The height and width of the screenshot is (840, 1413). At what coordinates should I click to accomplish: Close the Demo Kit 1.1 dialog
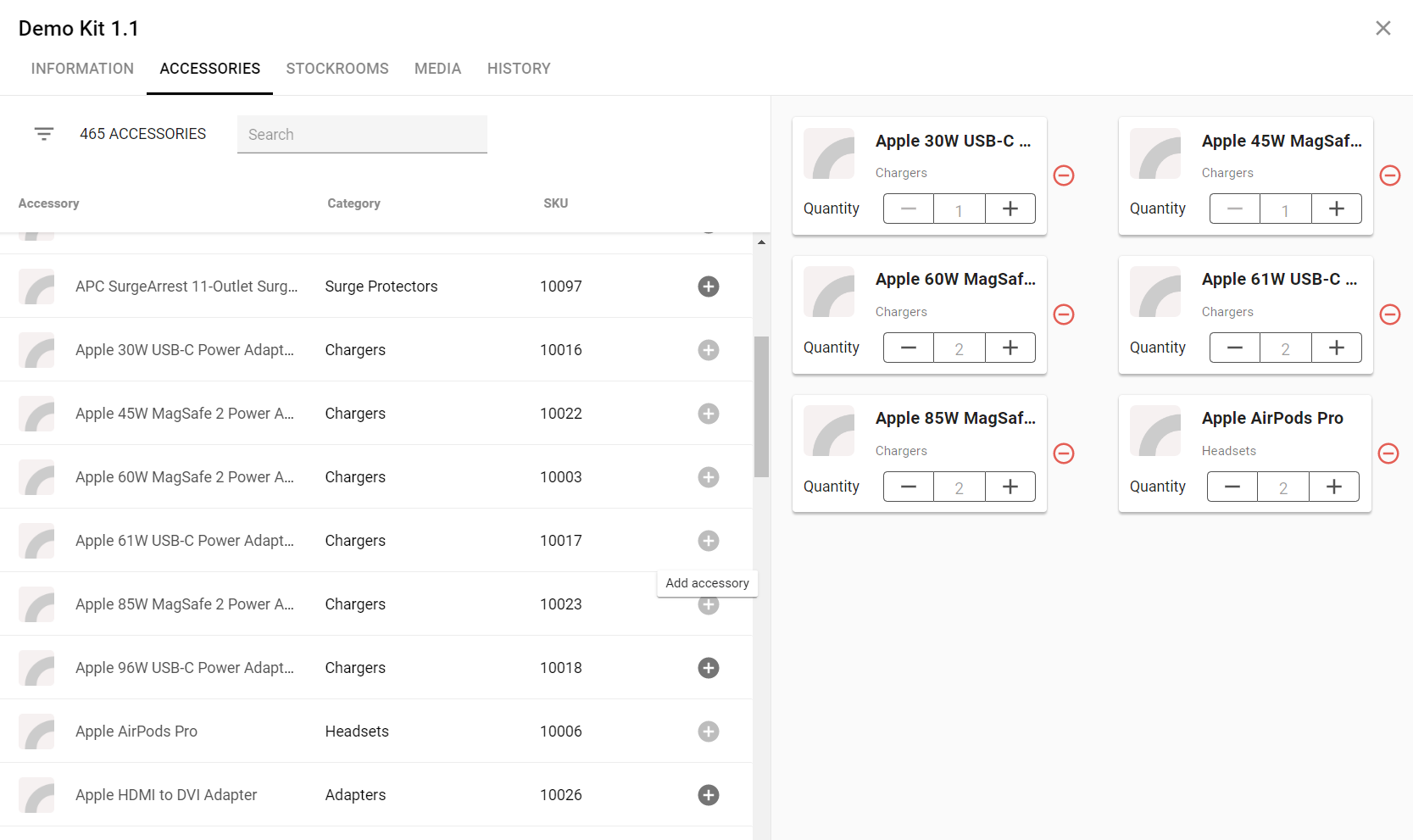pyautogui.click(x=1382, y=28)
